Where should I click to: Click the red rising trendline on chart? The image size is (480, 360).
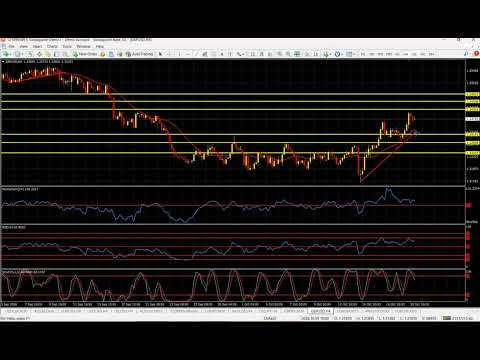387,158
